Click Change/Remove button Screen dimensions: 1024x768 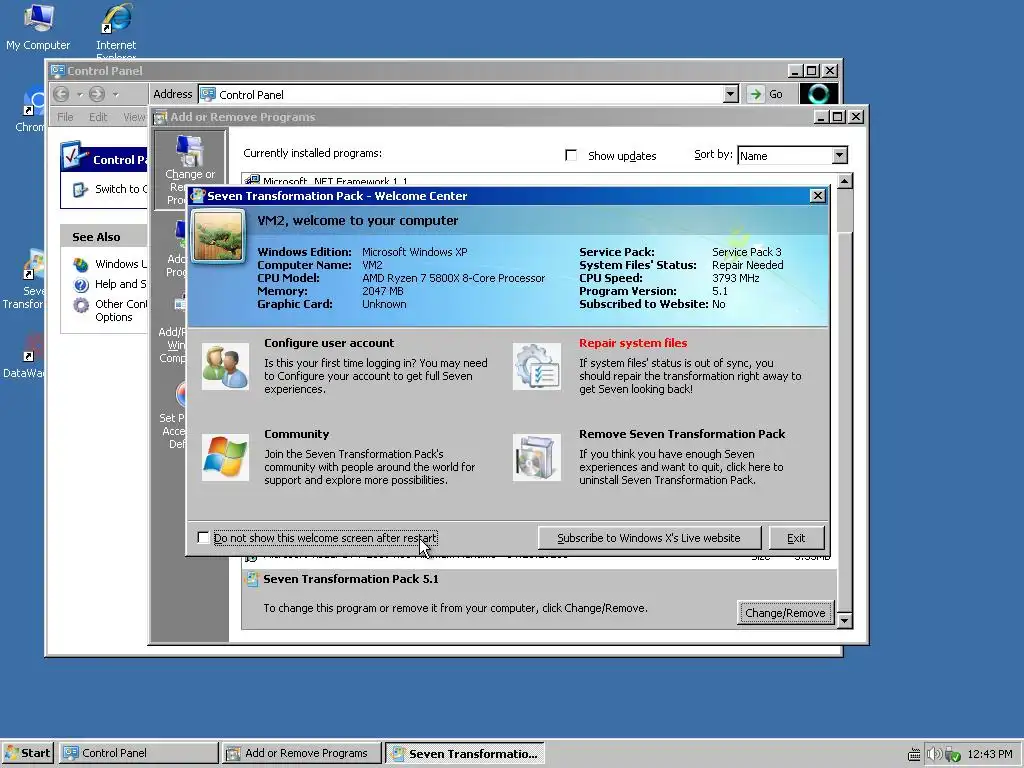point(785,613)
